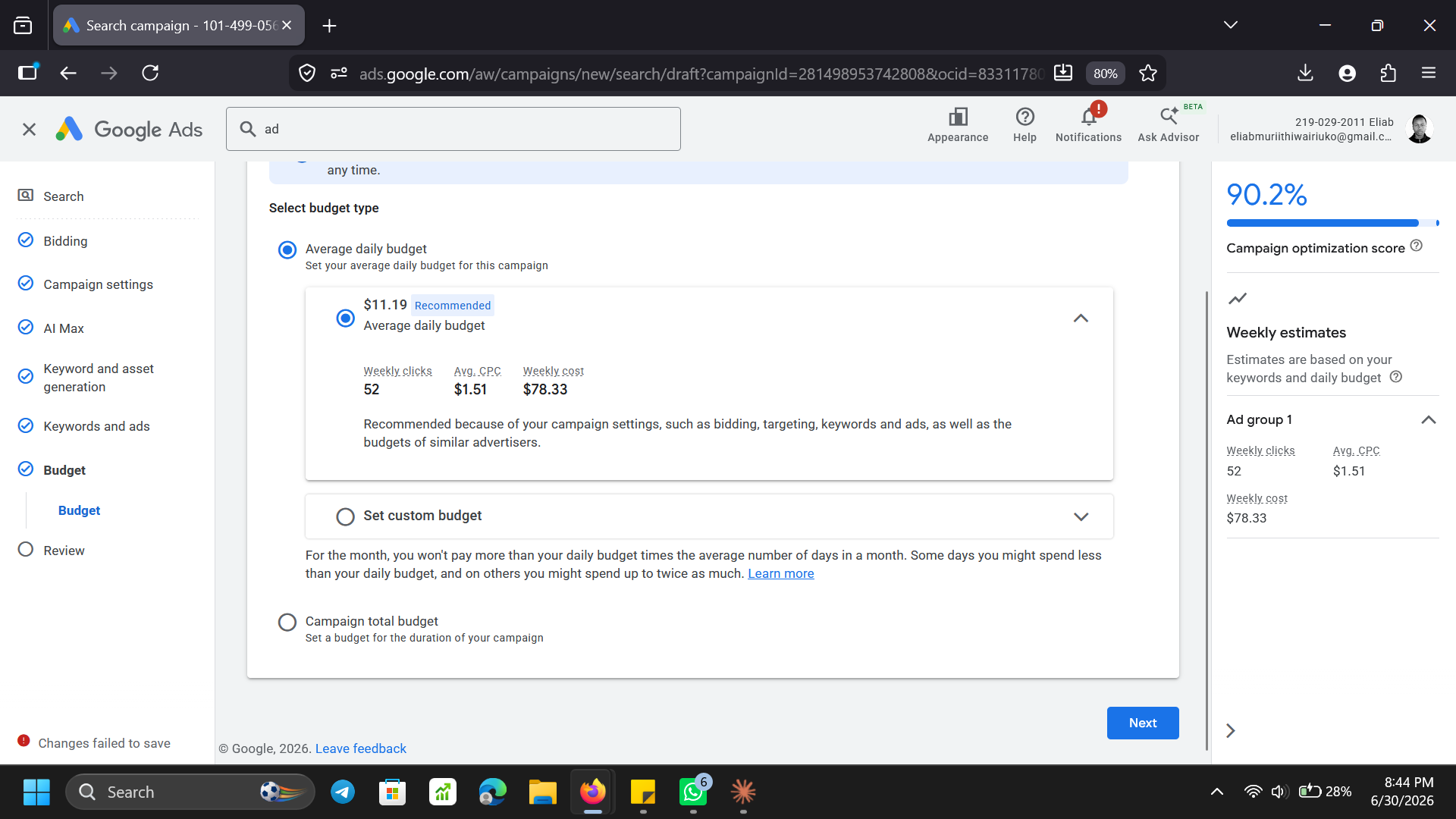
Task: Open the Notifications bell icon
Action: 1089,117
